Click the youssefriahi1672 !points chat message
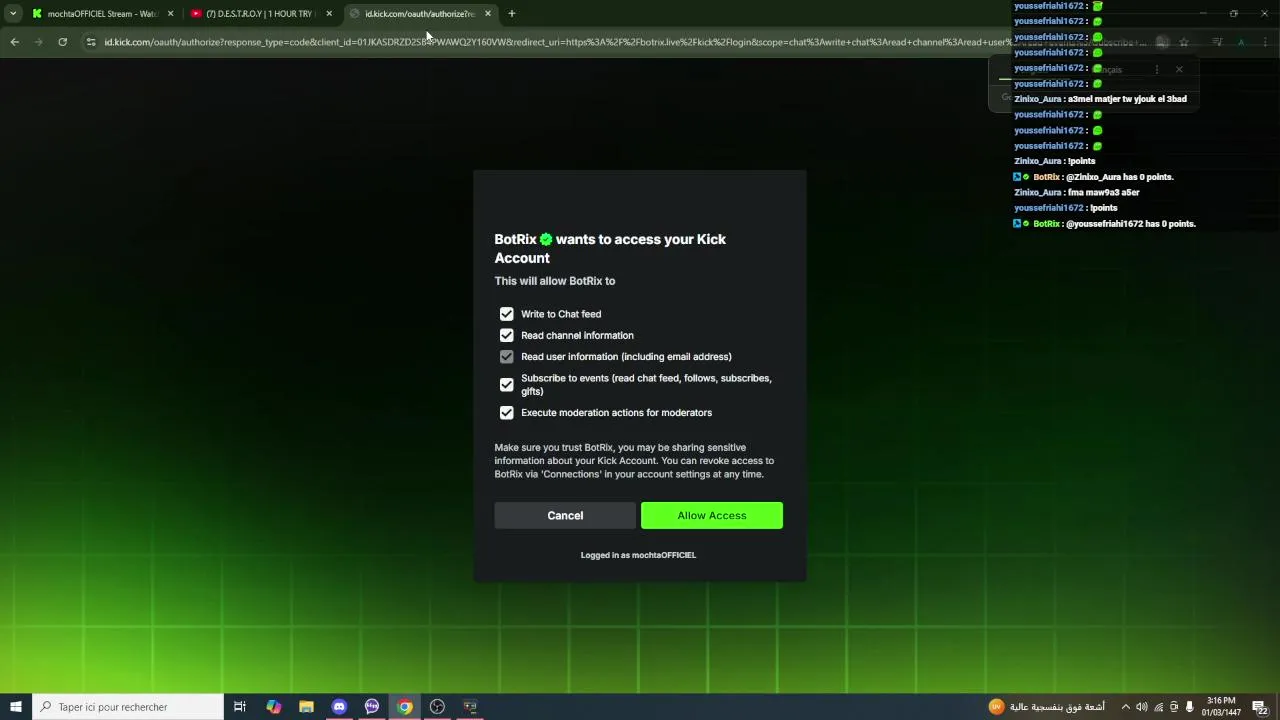The width and height of the screenshot is (1280, 720). [x=1066, y=208]
